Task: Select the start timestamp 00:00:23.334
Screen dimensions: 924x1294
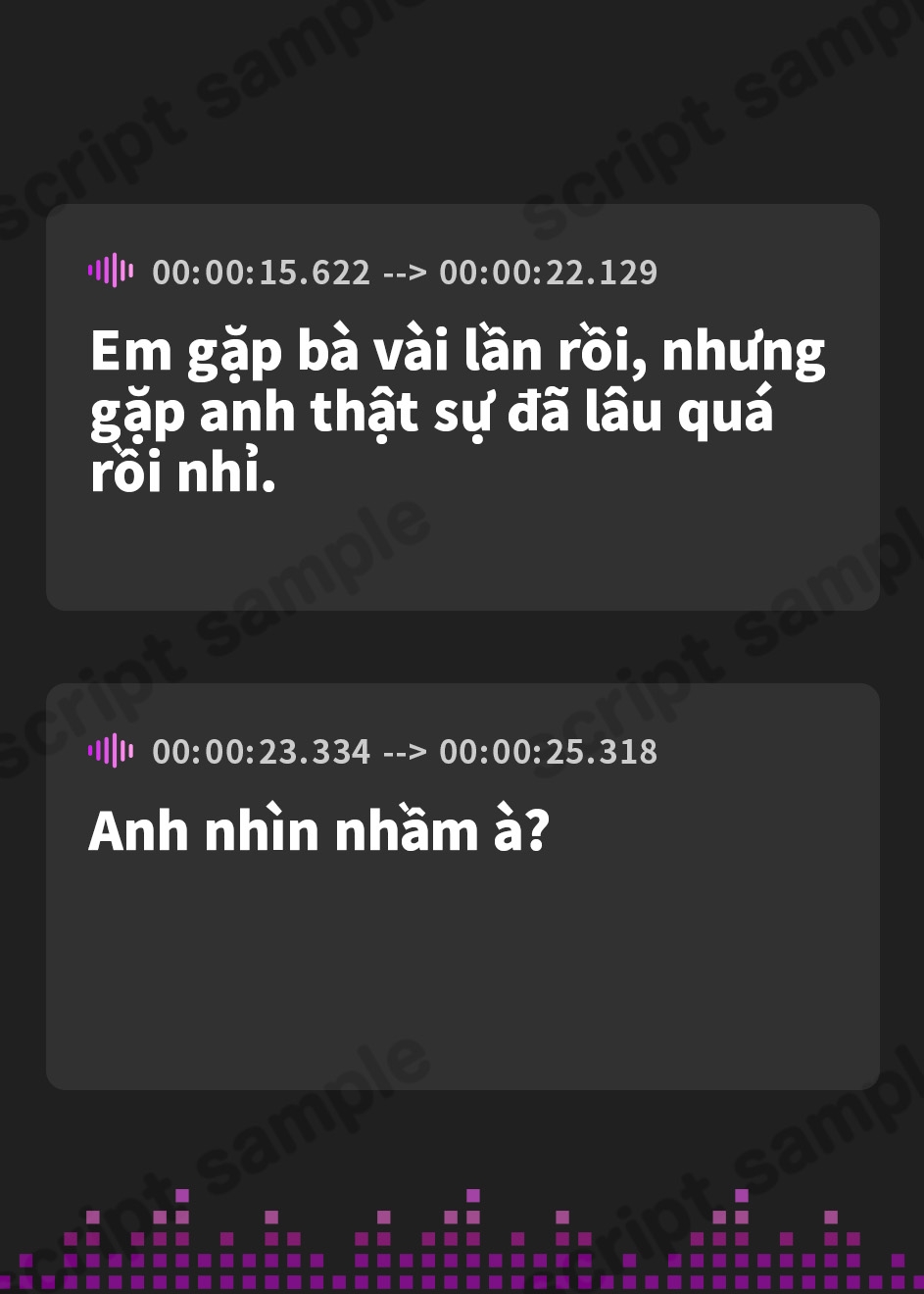Action: coord(262,752)
